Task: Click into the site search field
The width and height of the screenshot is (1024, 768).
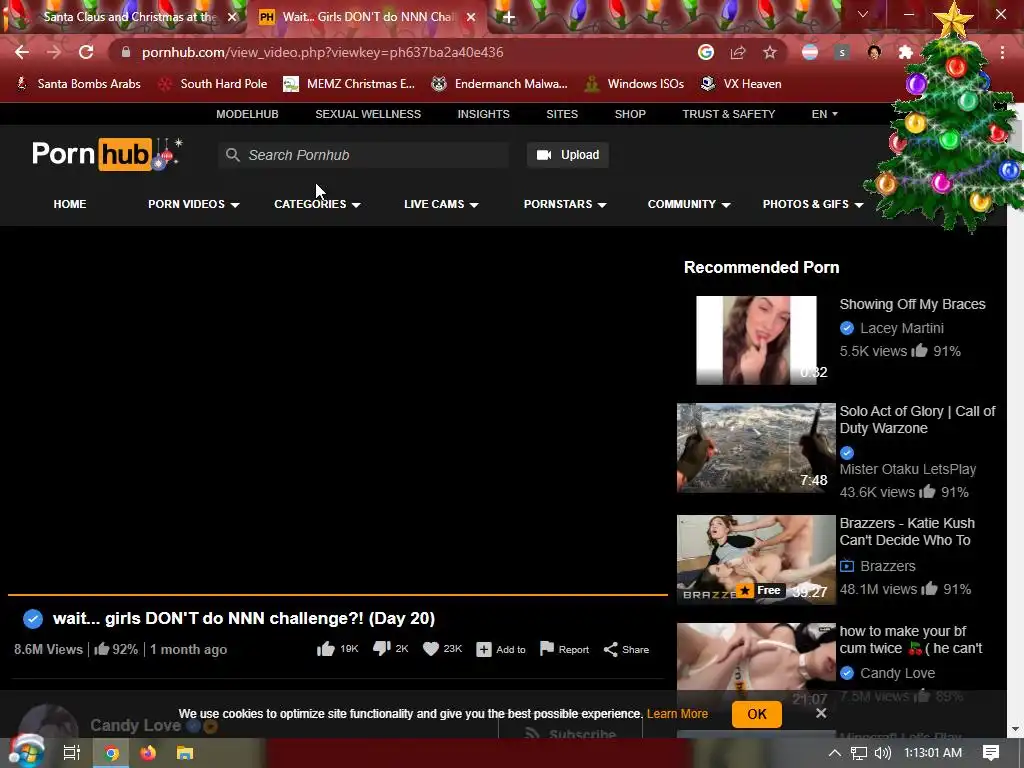Action: click(364, 155)
